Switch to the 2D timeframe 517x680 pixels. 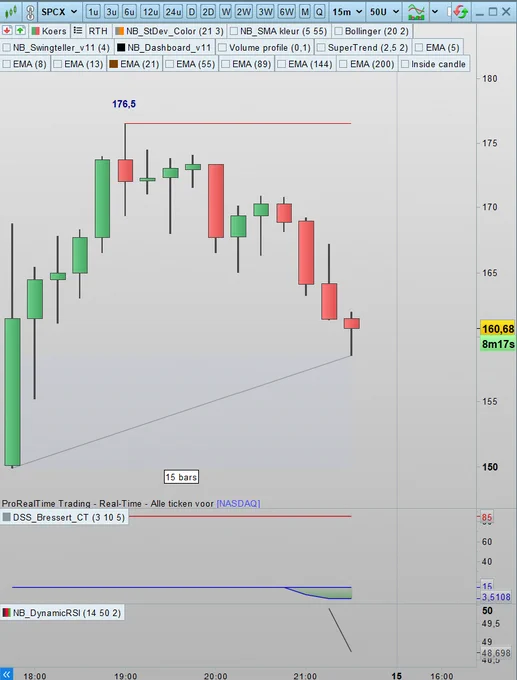coord(208,12)
